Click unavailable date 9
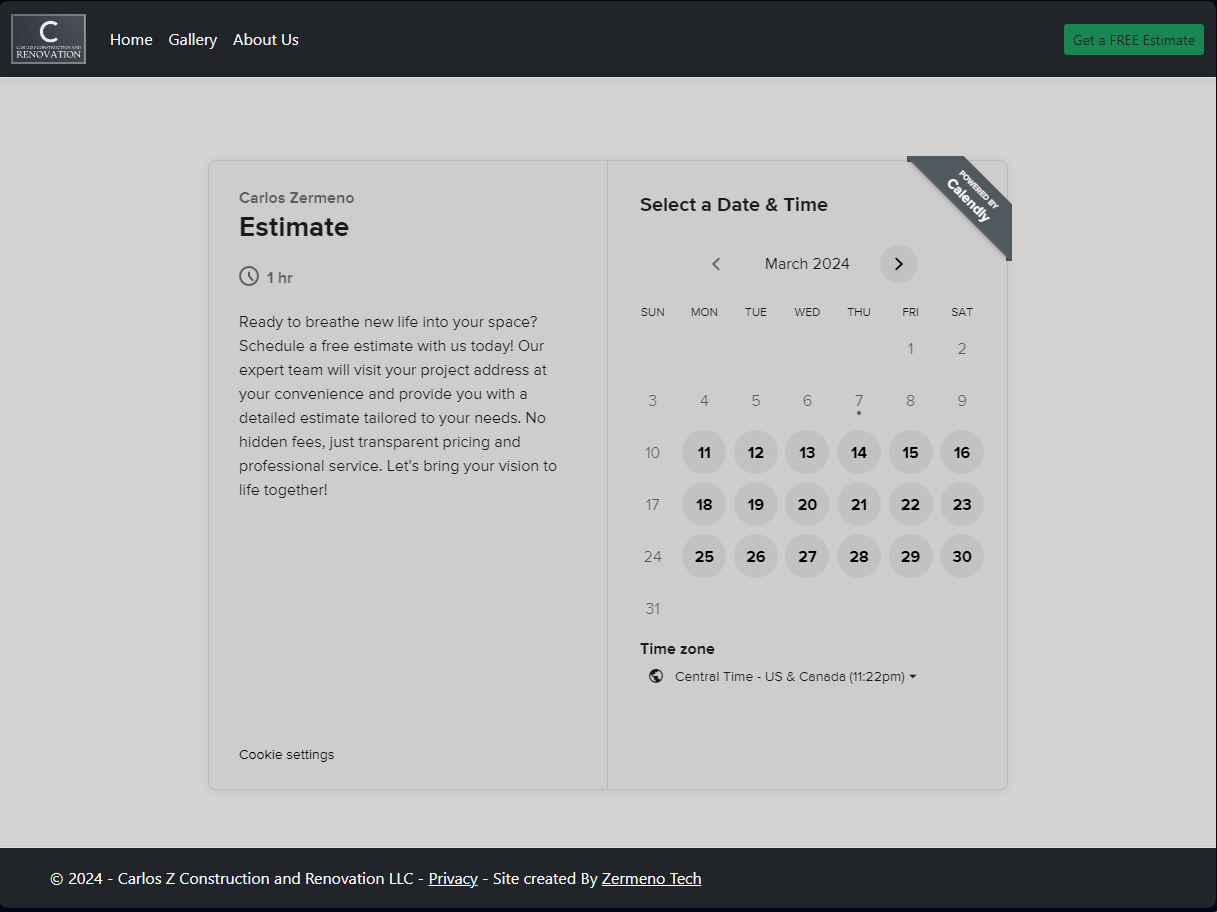Screen dimensions: 1217x912 pos(962,401)
